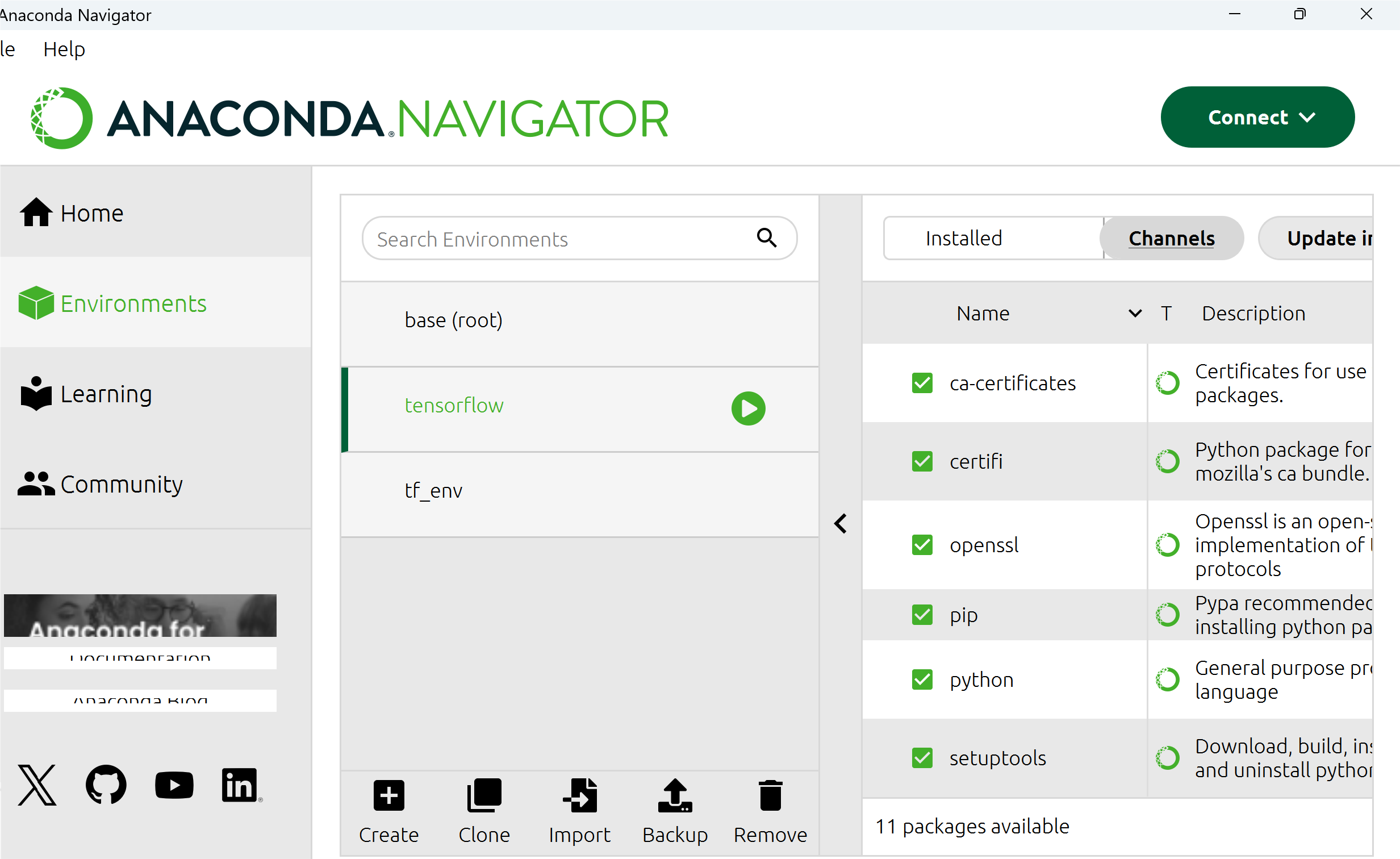Uncheck the ca-certificates package checkbox
Viewport: 1400px width, 859px height.
(x=922, y=383)
